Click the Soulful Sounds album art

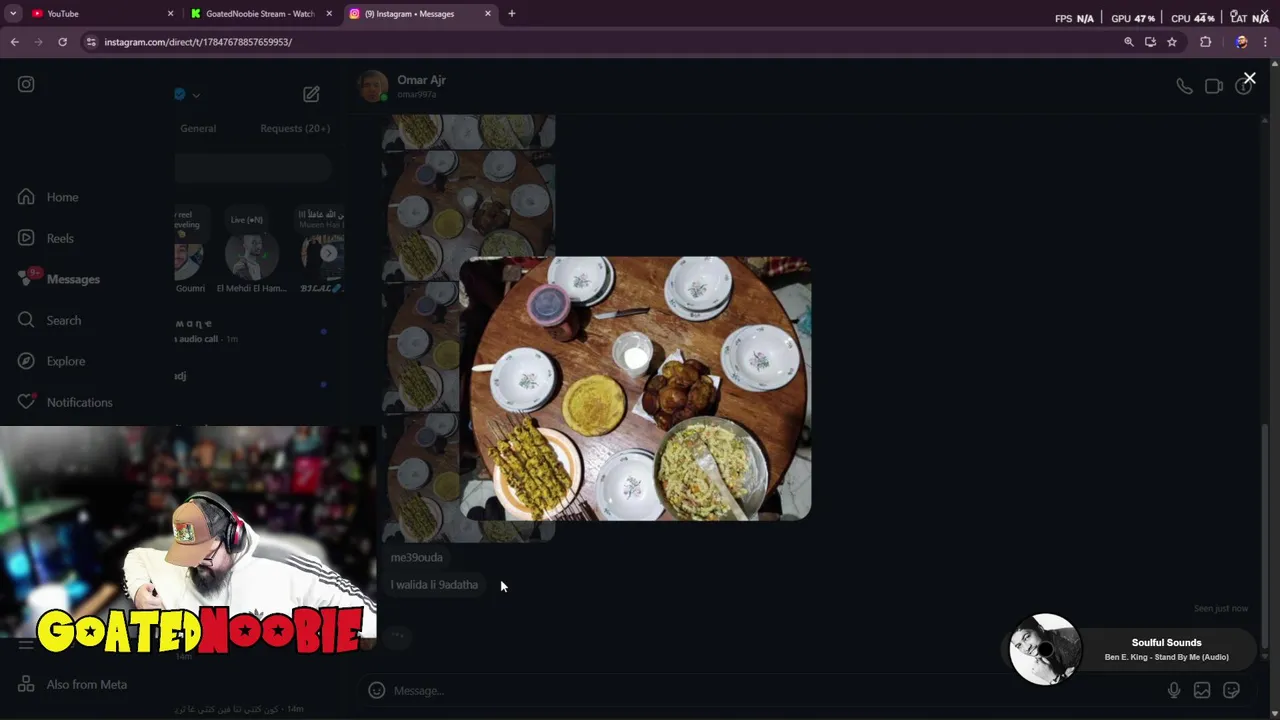[x=1044, y=649]
